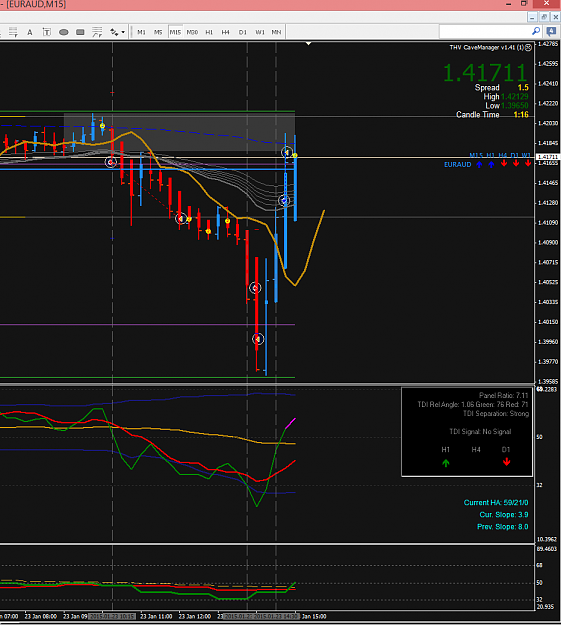561x625 pixels.
Task: Switch chart to H4 timeframe
Action: 225,32
